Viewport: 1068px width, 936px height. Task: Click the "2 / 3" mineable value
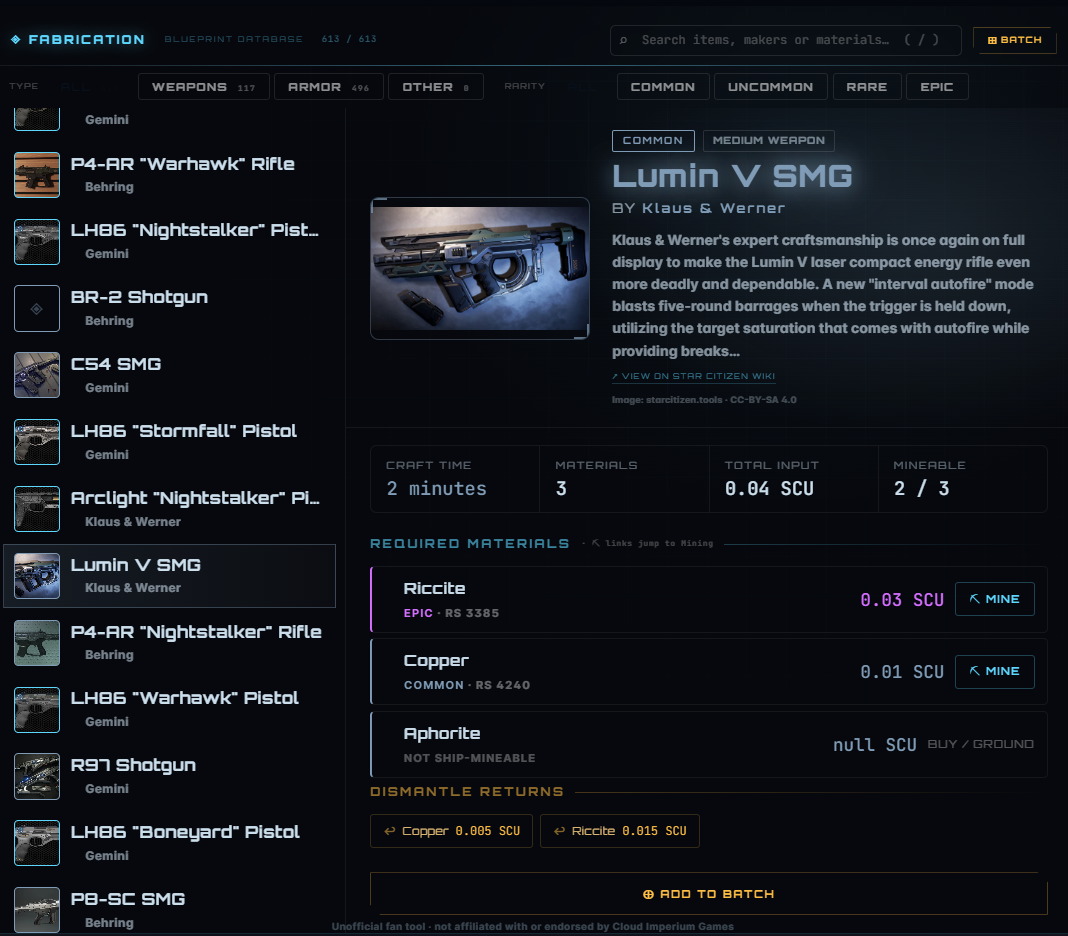coord(921,488)
